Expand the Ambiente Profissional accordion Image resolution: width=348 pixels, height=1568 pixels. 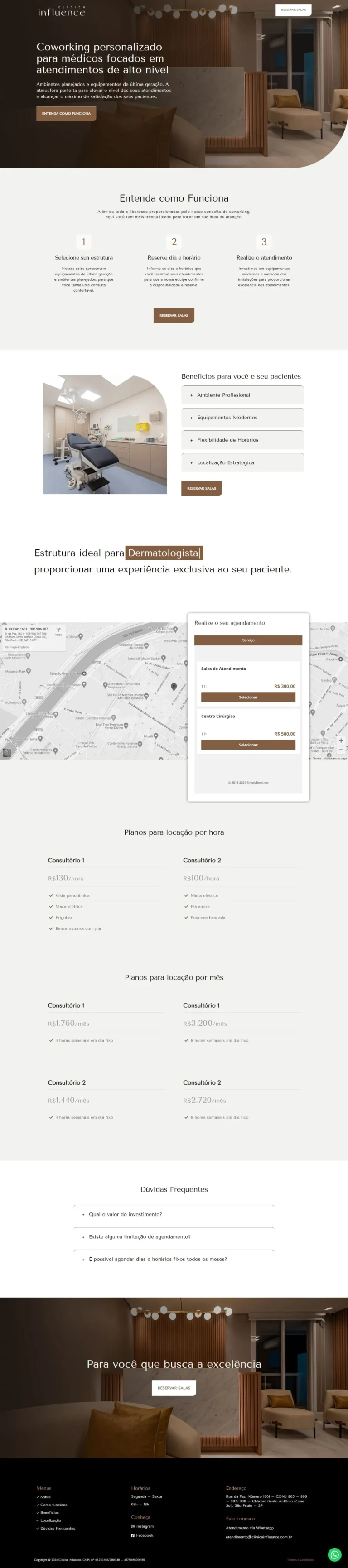click(242, 395)
